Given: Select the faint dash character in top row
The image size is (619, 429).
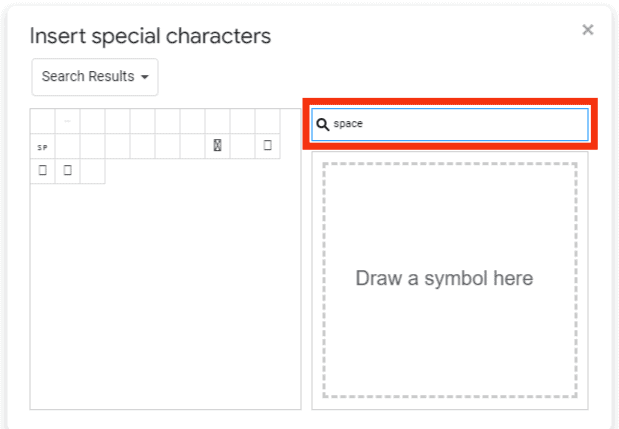Looking at the screenshot, I should pyautogui.click(x=68, y=121).
